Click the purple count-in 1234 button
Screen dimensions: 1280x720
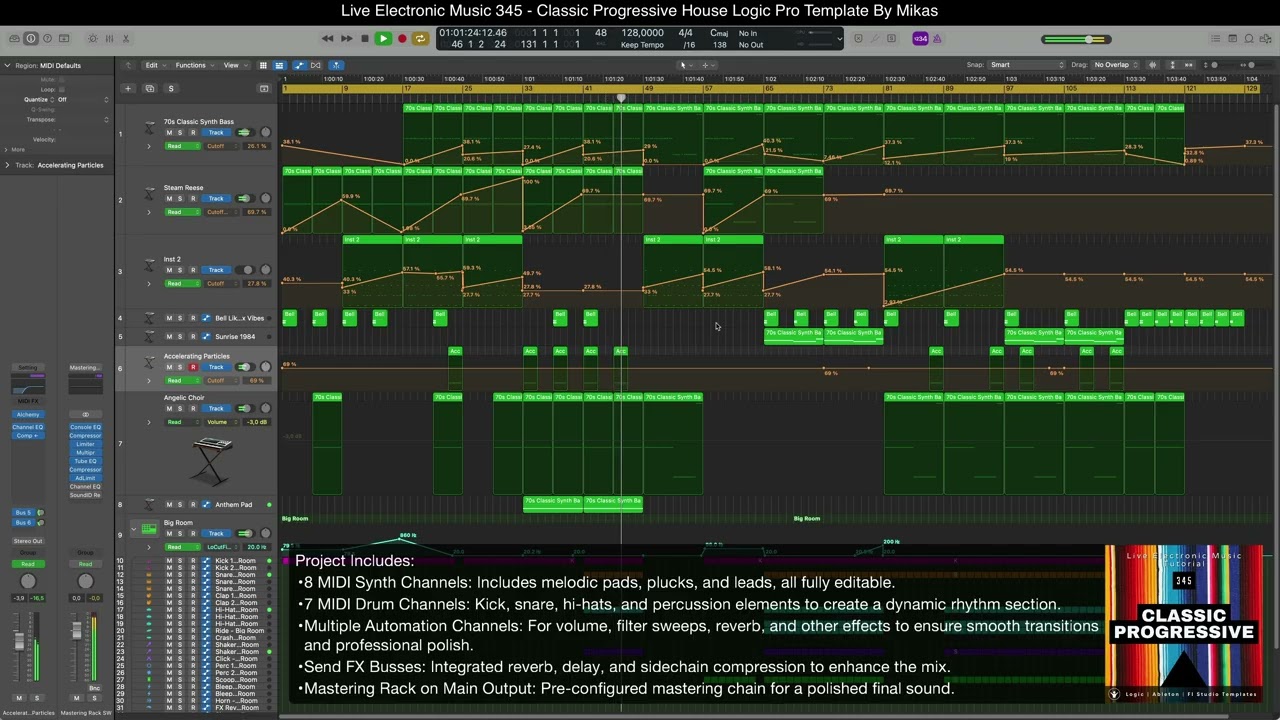921,39
